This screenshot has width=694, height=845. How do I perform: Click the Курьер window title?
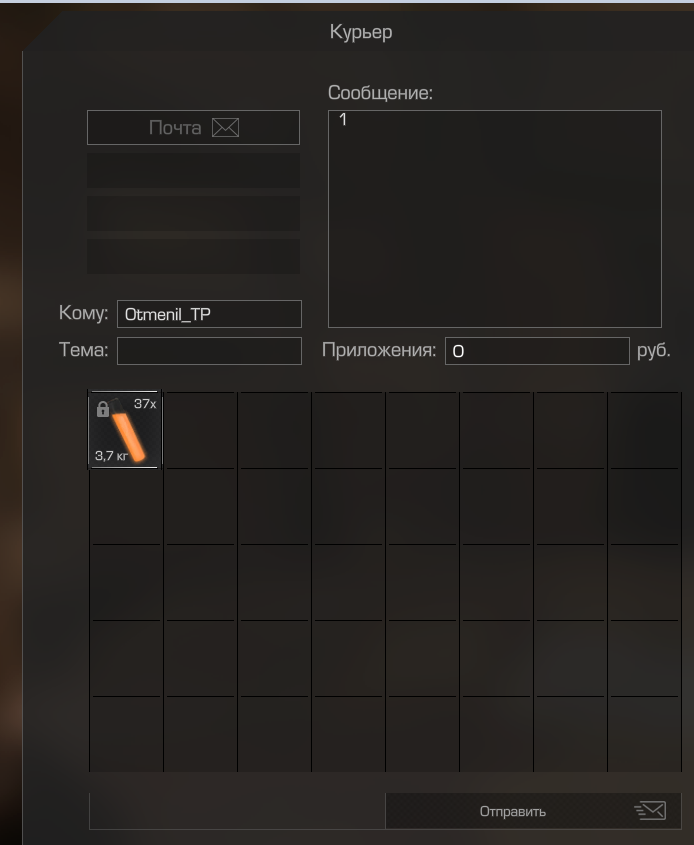point(361,32)
